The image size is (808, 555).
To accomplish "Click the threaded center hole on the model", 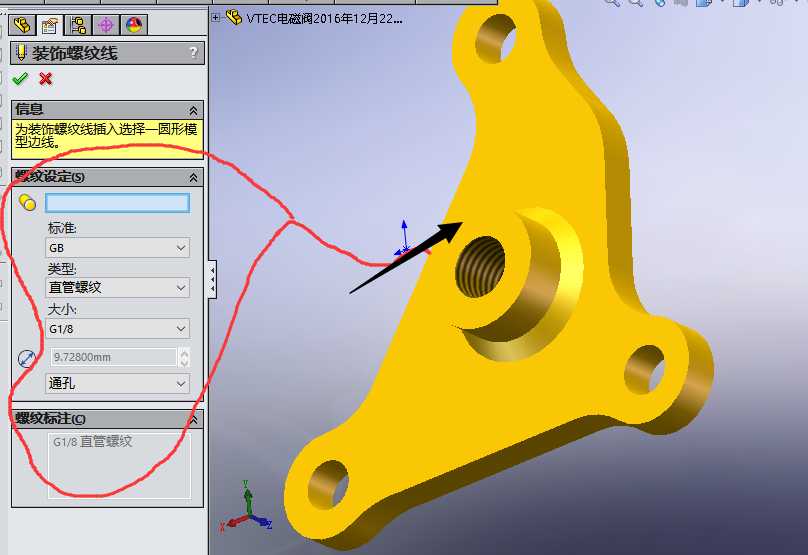I will (480, 266).
